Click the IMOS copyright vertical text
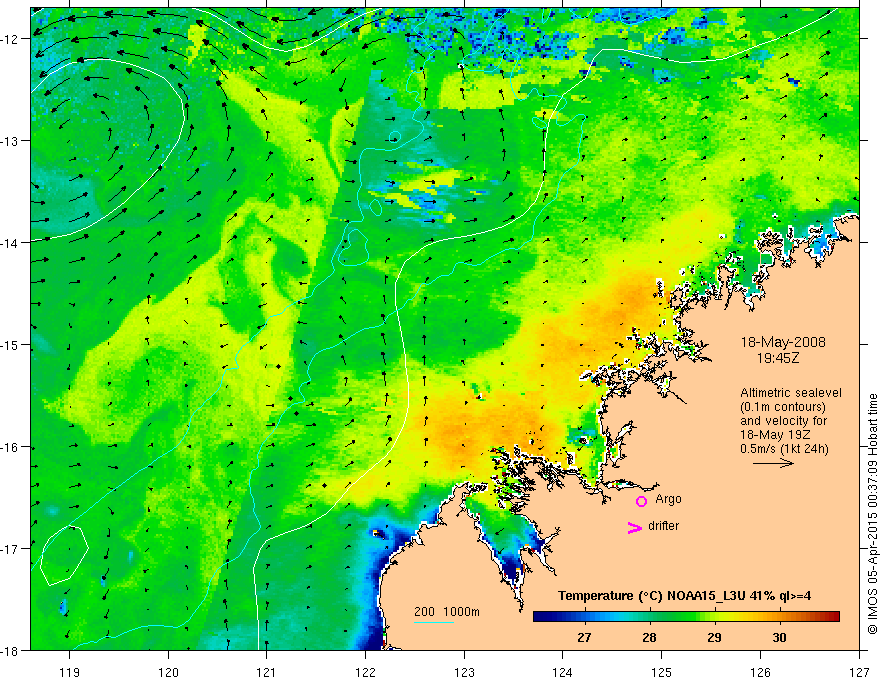This screenshot has height=680, width=880. (x=872, y=514)
